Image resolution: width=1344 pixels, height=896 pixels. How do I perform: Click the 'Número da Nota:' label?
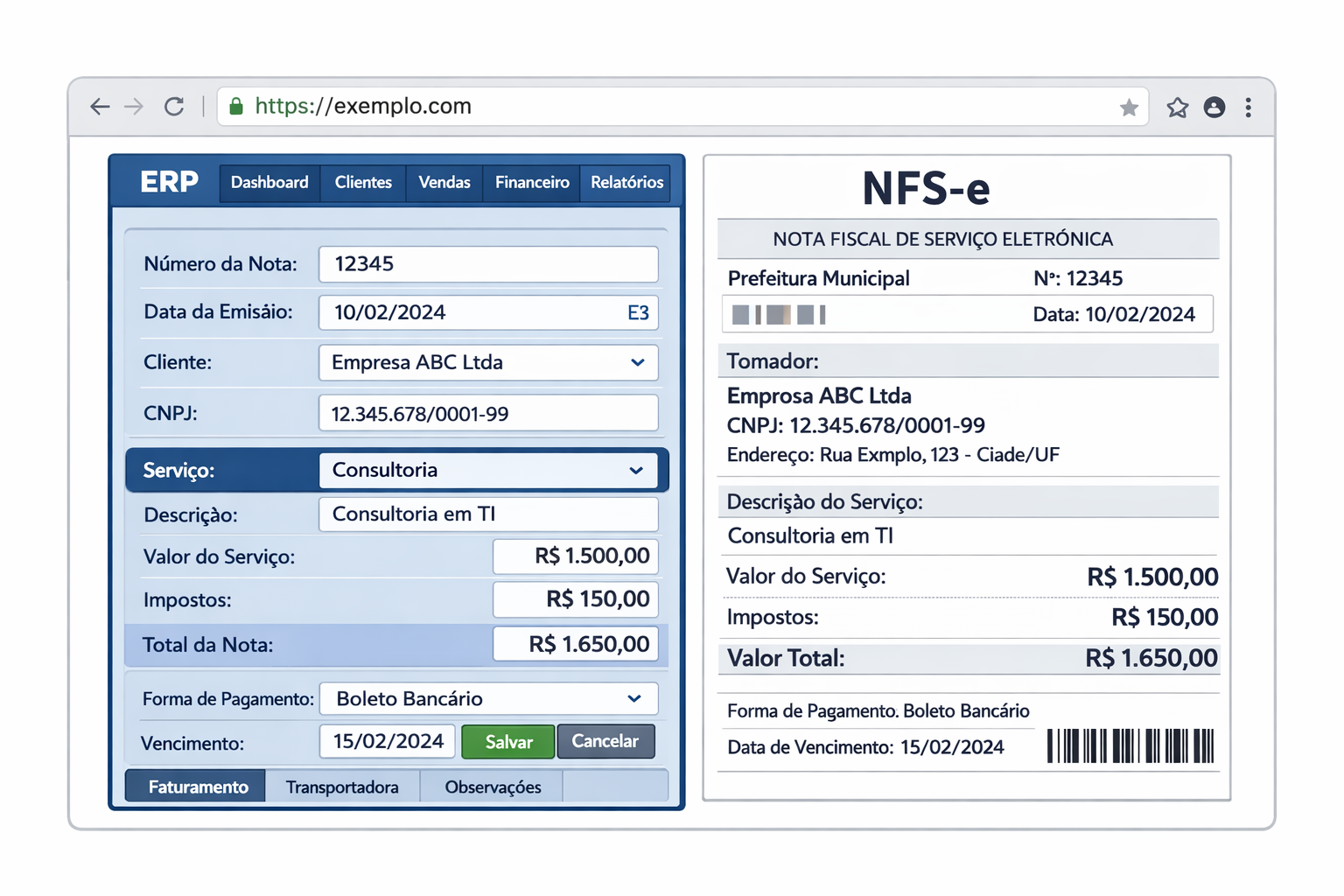220,264
